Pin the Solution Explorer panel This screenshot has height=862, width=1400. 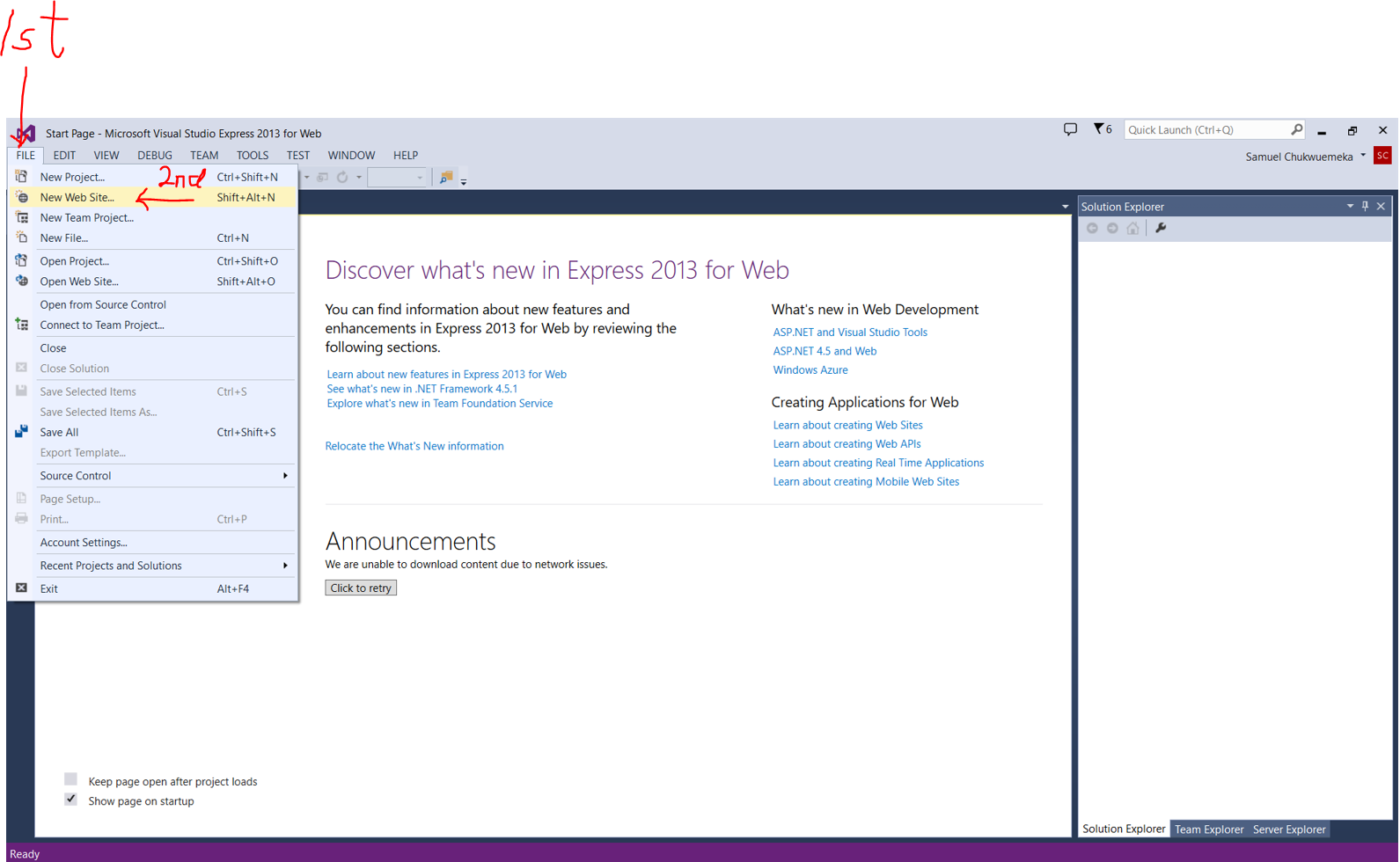click(x=1365, y=206)
